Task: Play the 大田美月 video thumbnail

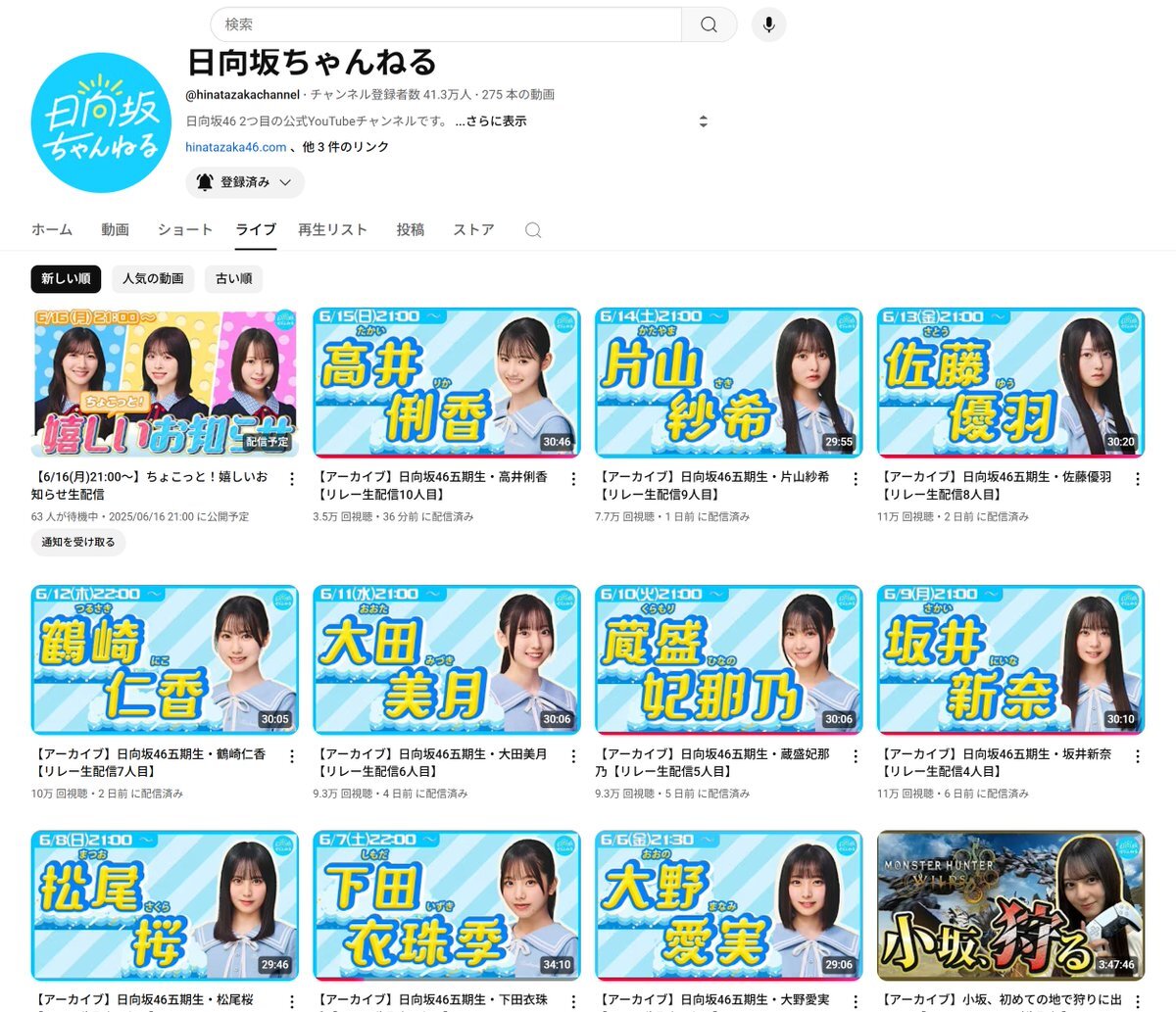Action: tap(447, 660)
